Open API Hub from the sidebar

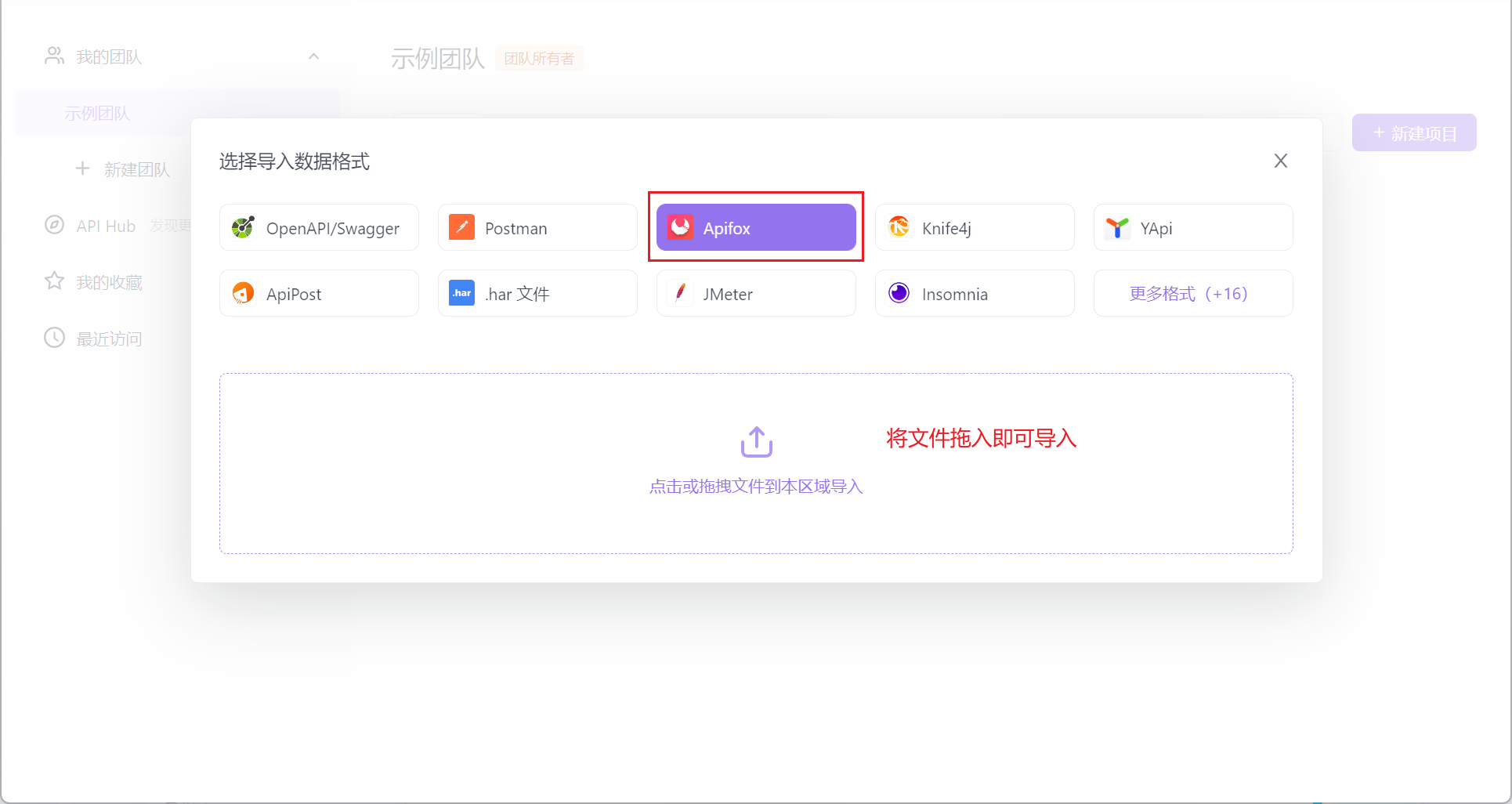coord(106,226)
